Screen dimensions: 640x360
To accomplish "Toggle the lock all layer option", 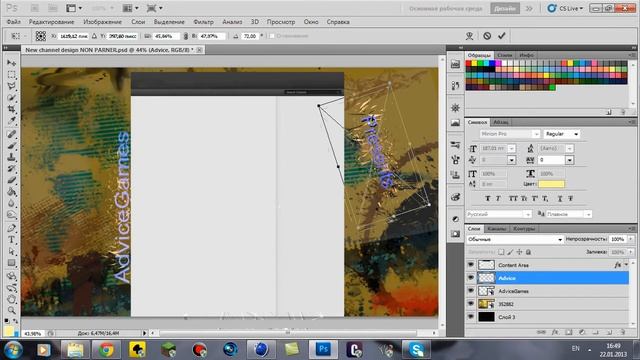I will [x=528, y=252].
